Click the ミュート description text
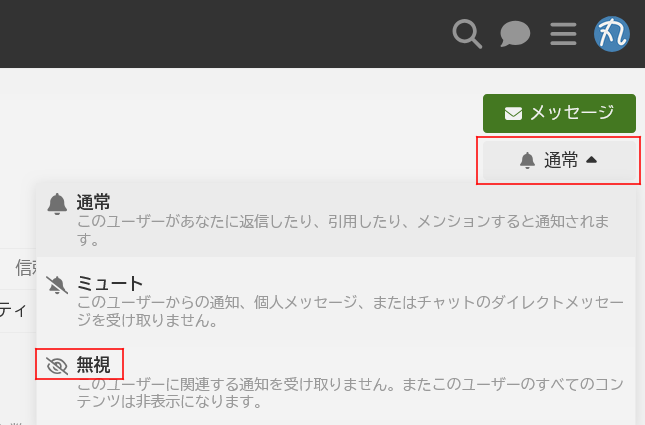Image resolution: width=645 pixels, height=425 pixels. click(350, 311)
